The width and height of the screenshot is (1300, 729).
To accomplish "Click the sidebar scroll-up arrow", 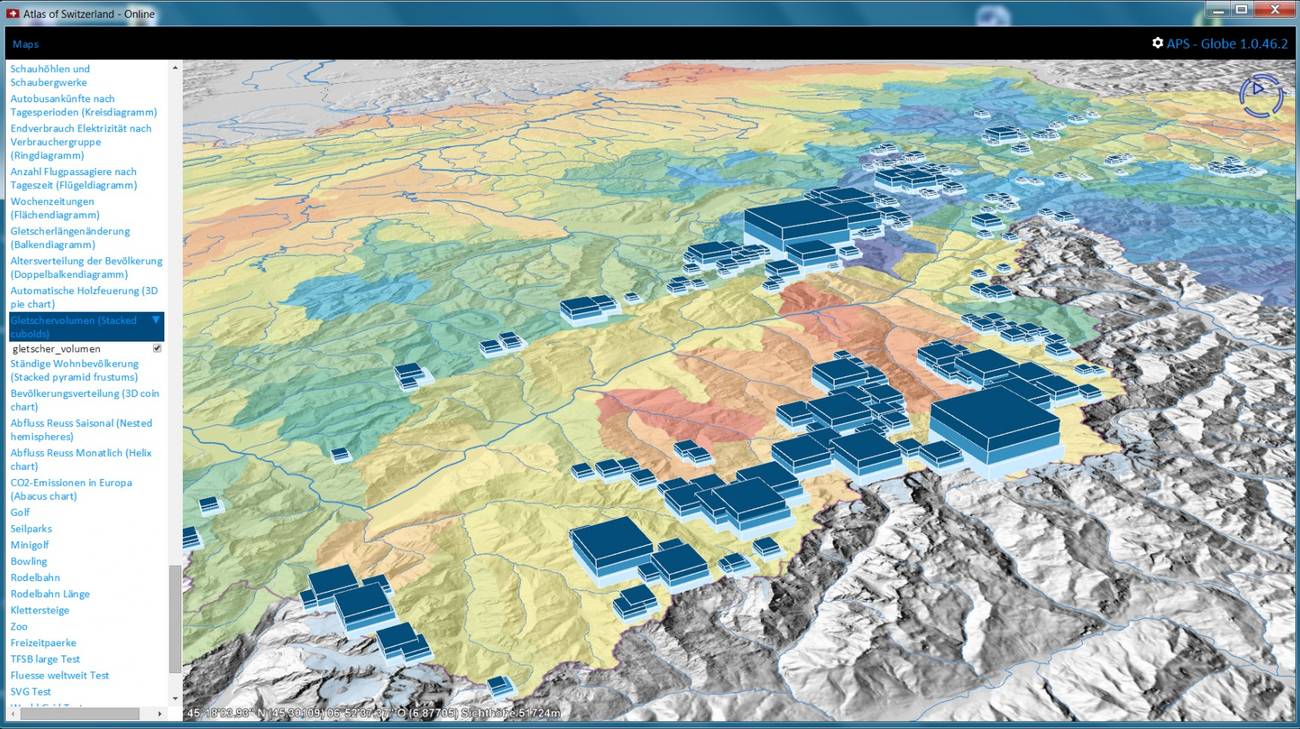I will click(175, 68).
